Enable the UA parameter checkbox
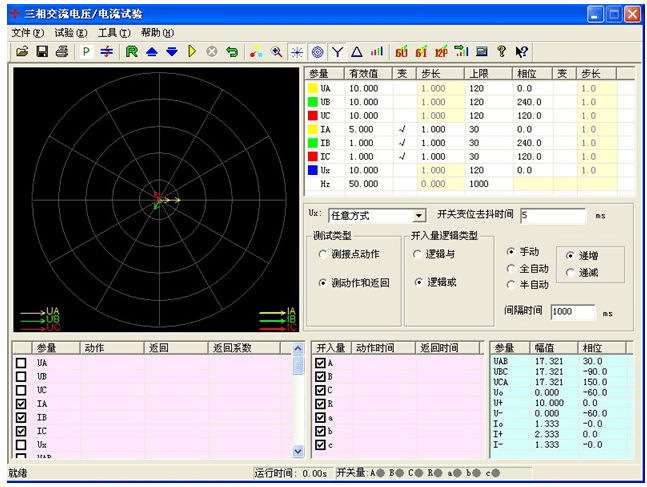The image size is (647, 487). coord(21,362)
